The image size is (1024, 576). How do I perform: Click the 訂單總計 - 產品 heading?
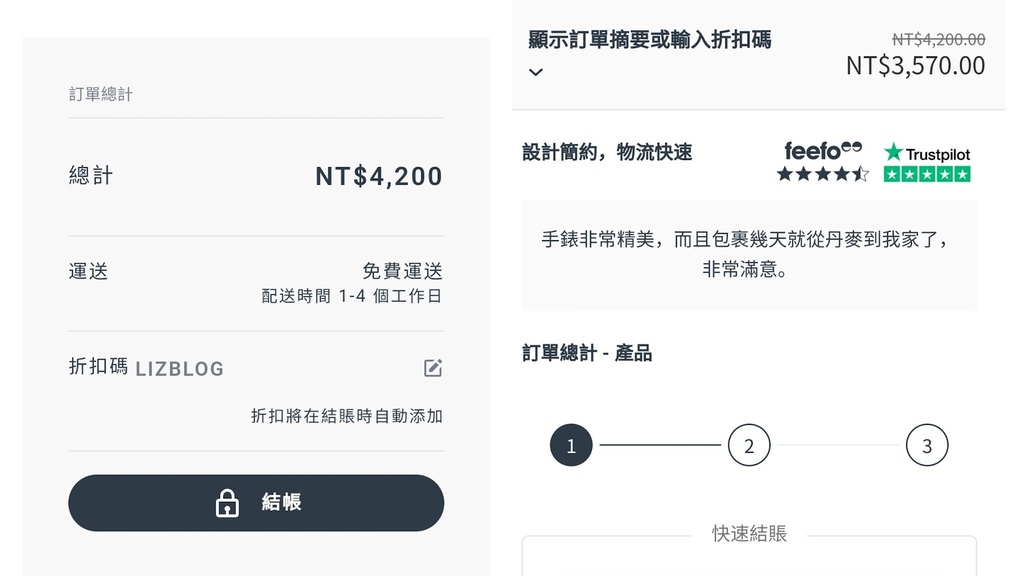(x=587, y=353)
